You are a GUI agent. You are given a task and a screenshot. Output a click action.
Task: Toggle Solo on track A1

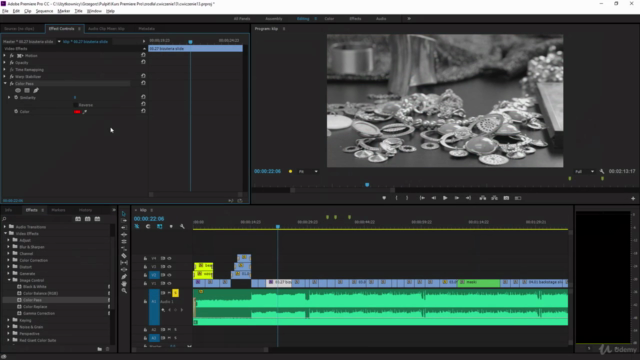click(176, 293)
